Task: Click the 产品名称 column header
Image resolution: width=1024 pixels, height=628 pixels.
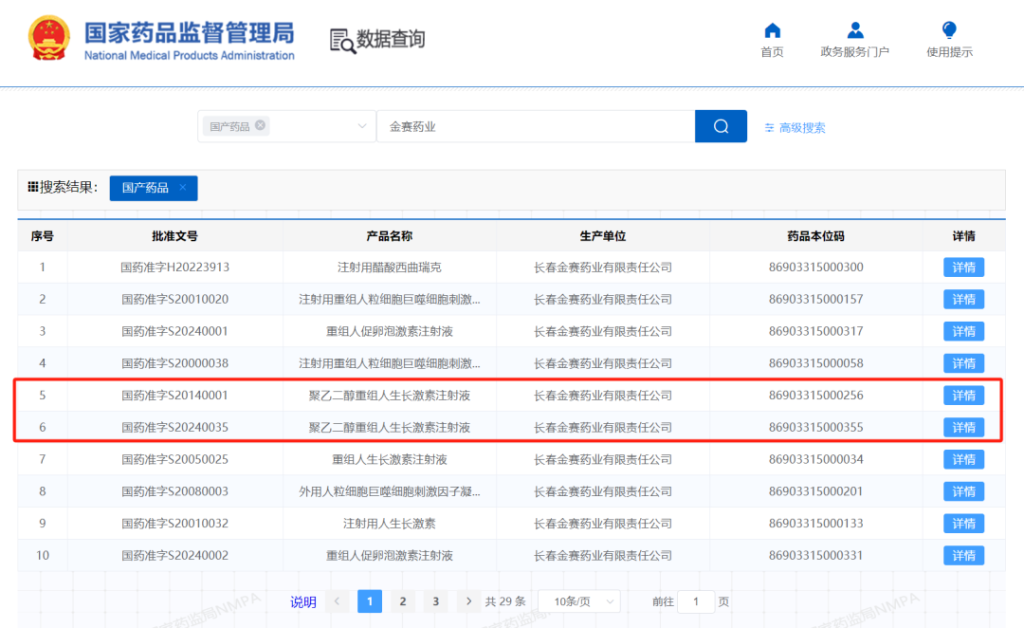Action: pos(389,236)
